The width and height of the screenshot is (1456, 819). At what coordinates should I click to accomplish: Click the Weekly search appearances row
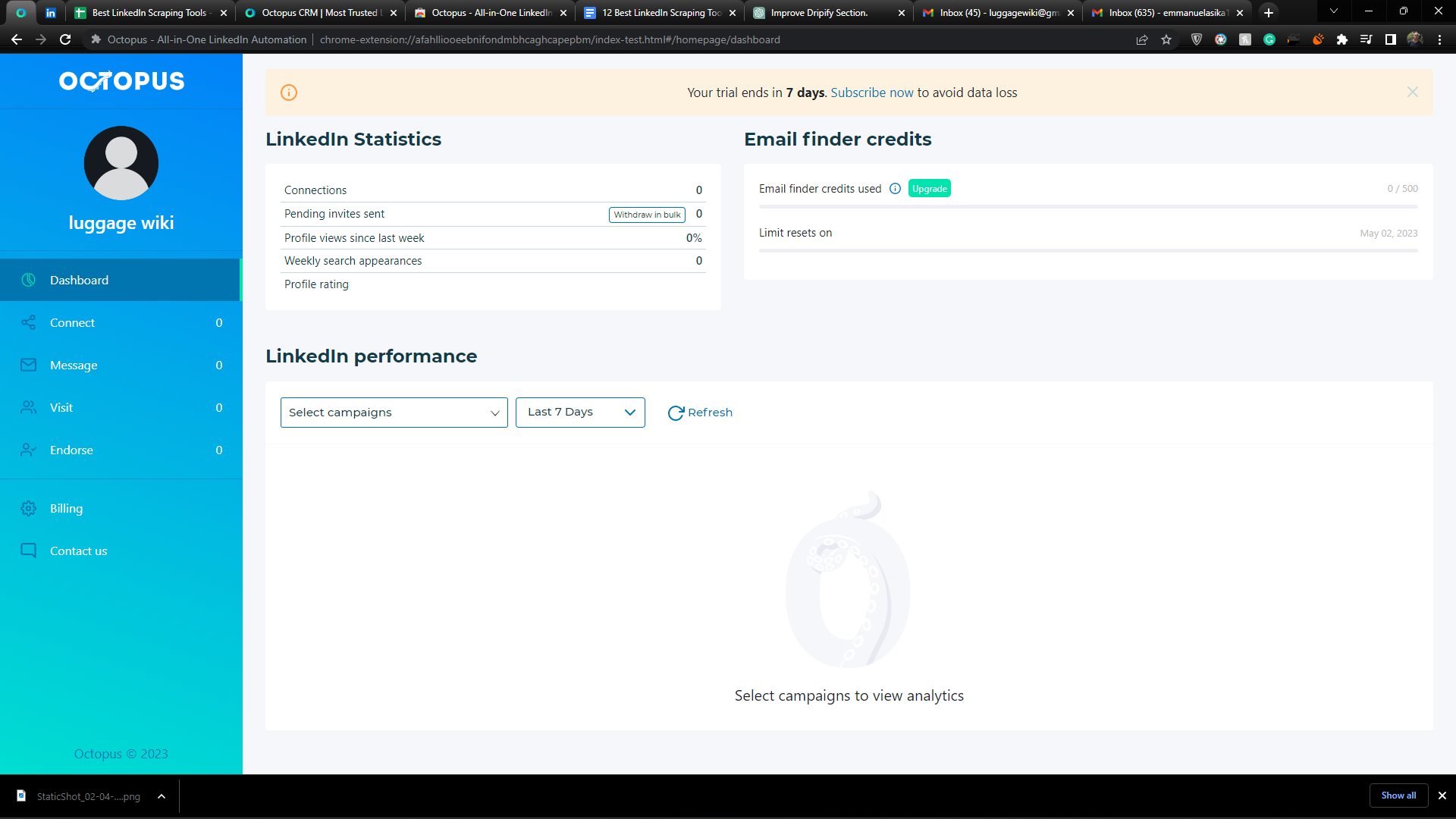493,261
